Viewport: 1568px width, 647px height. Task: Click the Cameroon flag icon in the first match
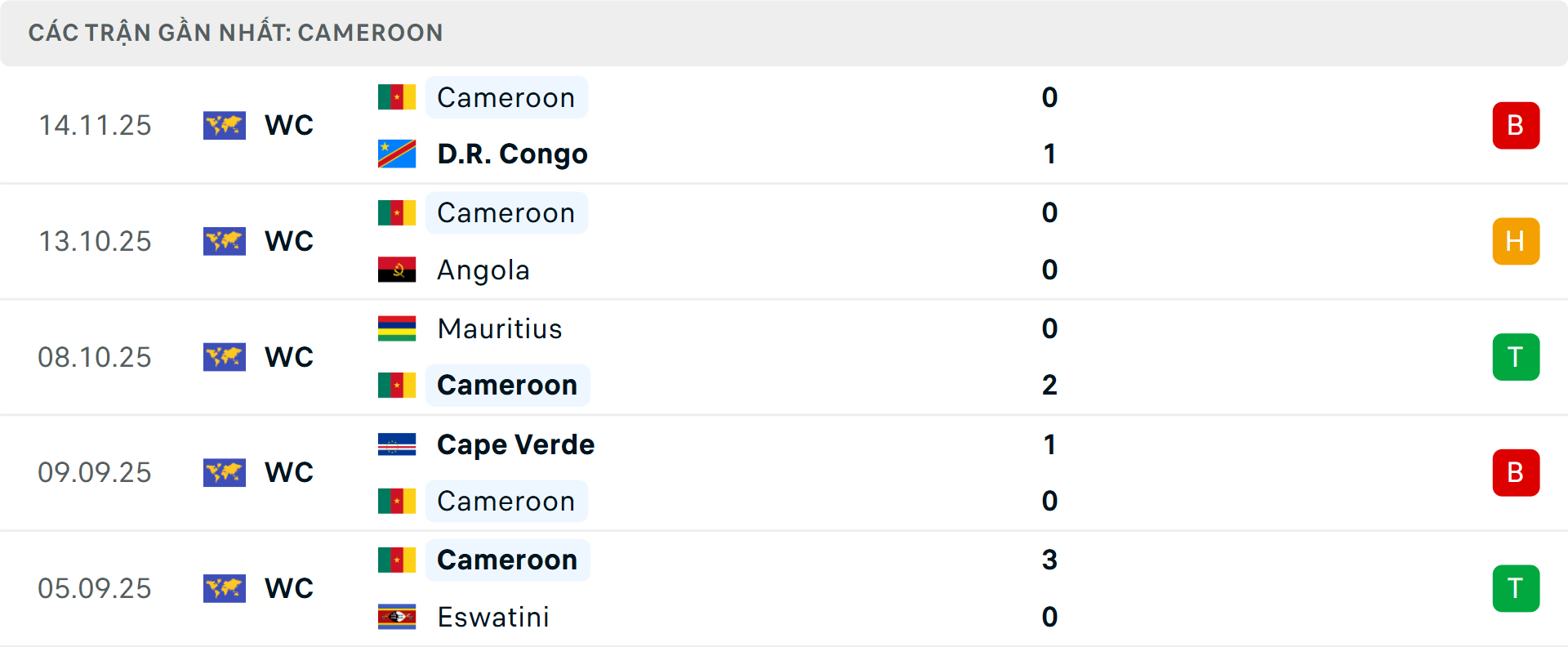[x=395, y=96]
